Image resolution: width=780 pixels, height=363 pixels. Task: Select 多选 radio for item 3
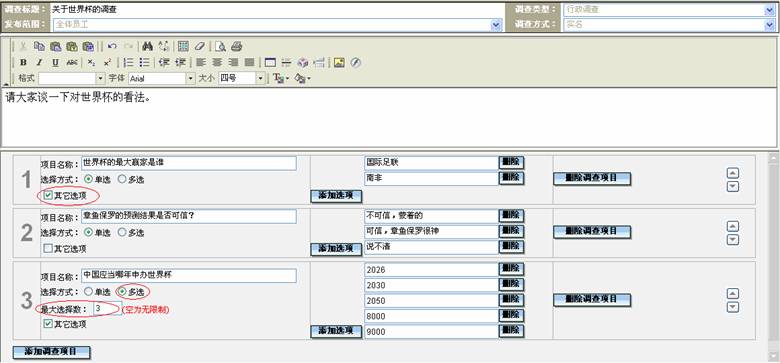pos(122,291)
